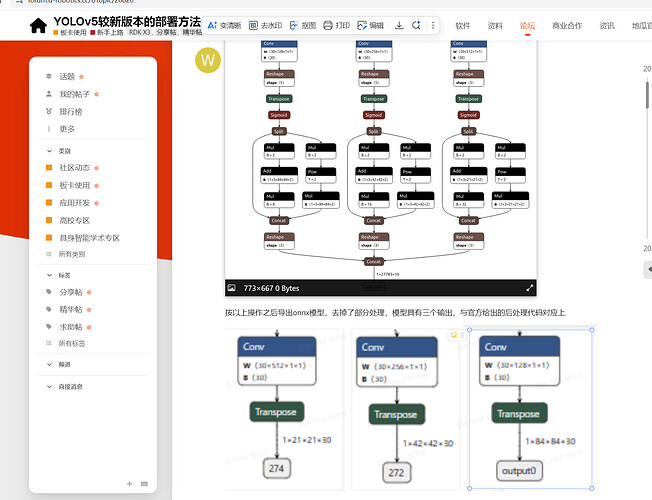Click the 抠图 cutout tool
Screen dimensions: 652x500
click(x=303, y=25)
